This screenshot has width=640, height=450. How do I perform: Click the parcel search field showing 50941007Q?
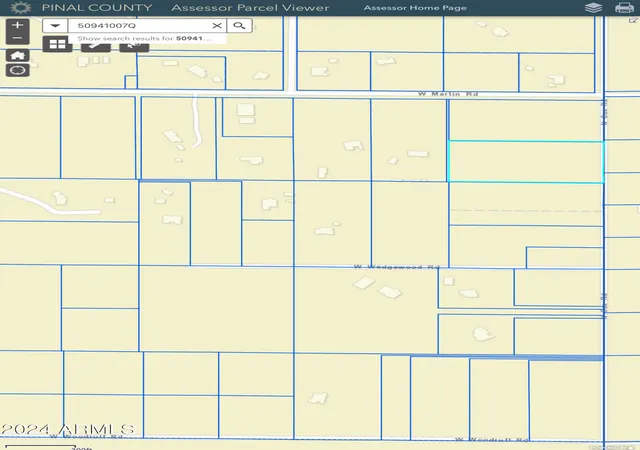(139, 26)
